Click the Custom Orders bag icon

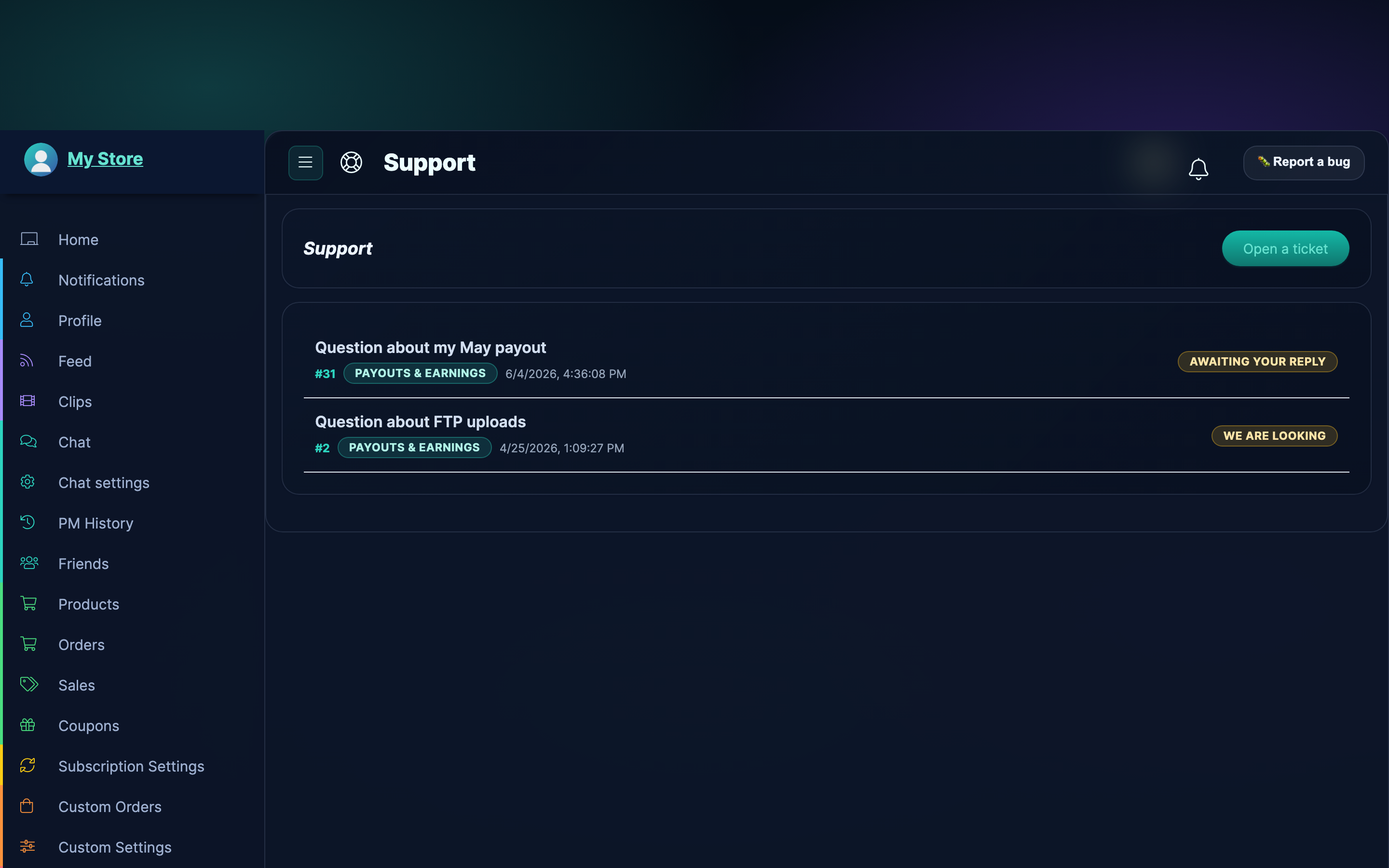(27, 806)
